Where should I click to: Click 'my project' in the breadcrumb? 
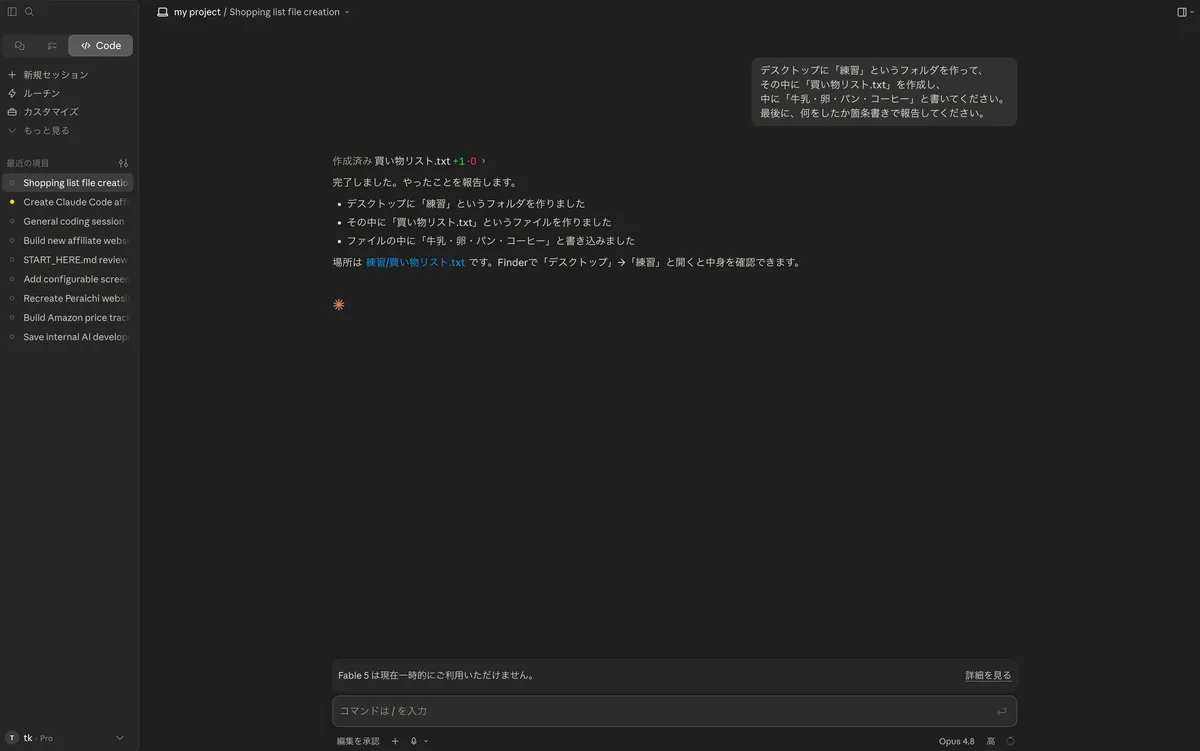pyautogui.click(x=197, y=12)
